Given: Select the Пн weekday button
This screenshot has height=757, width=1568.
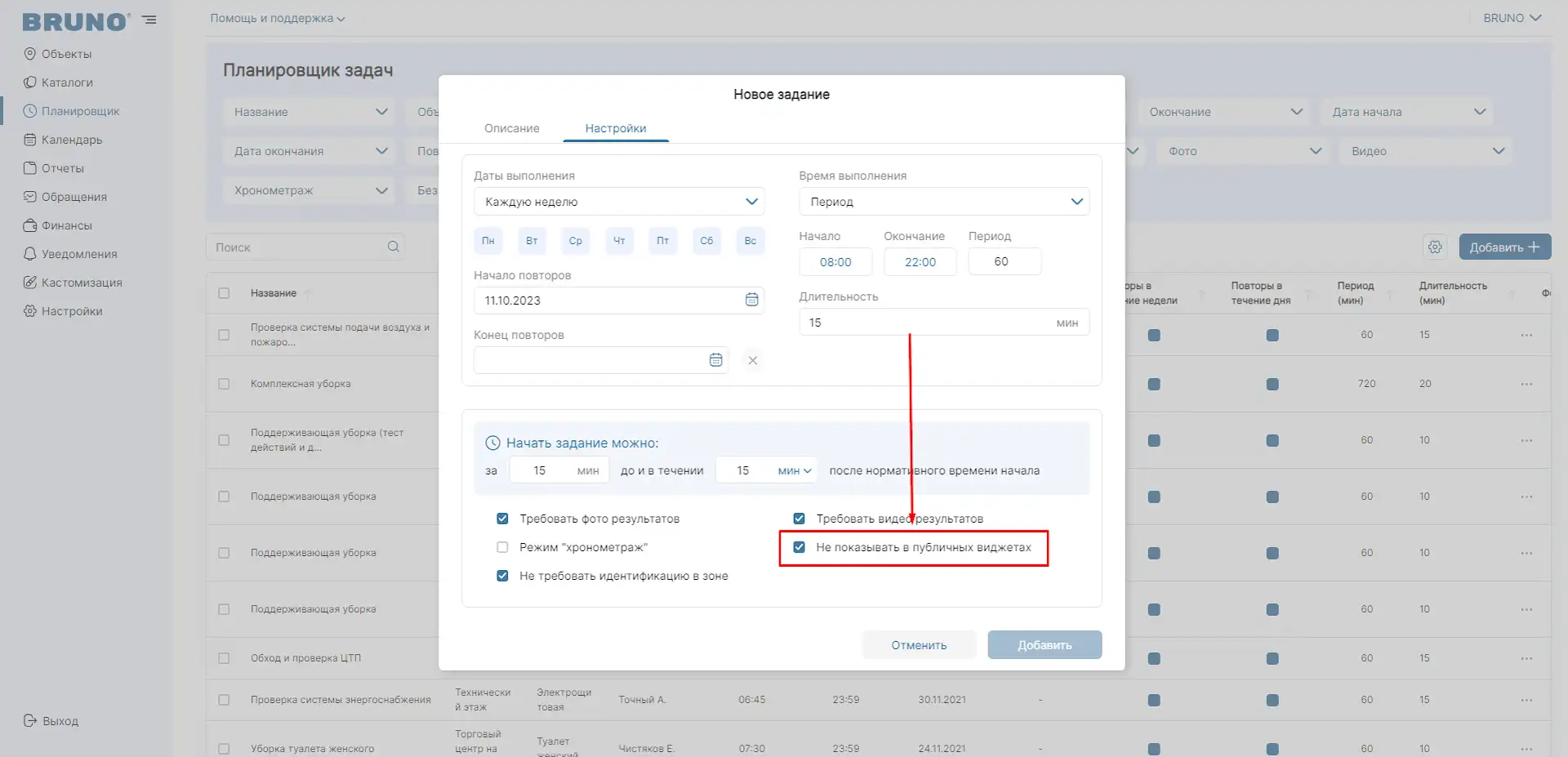Looking at the screenshot, I should point(488,241).
